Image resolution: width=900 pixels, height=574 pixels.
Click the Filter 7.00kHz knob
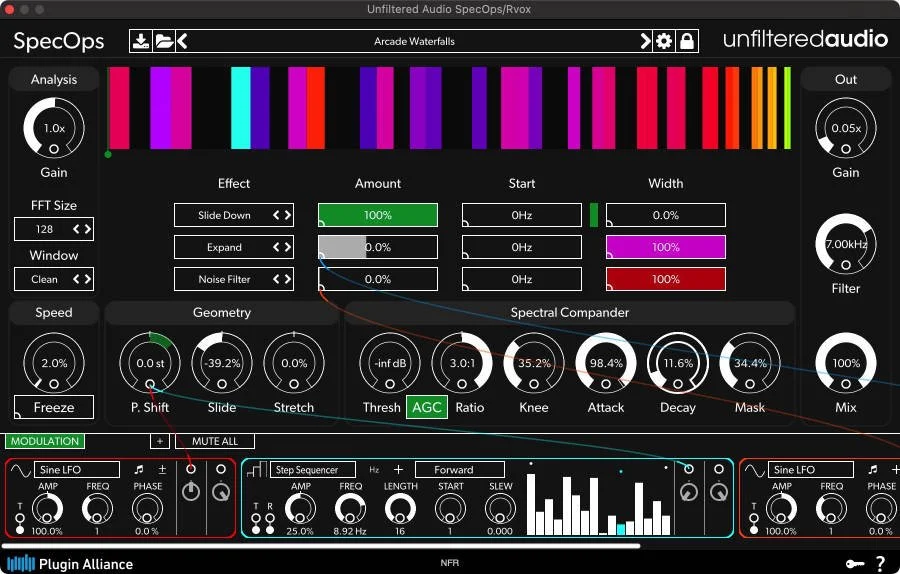846,245
